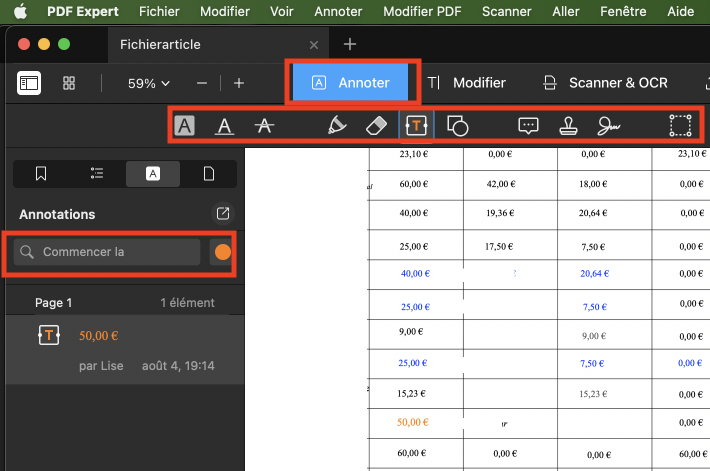Click the annotations search field
The width and height of the screenshot is (710, 471).
(108, 252)
